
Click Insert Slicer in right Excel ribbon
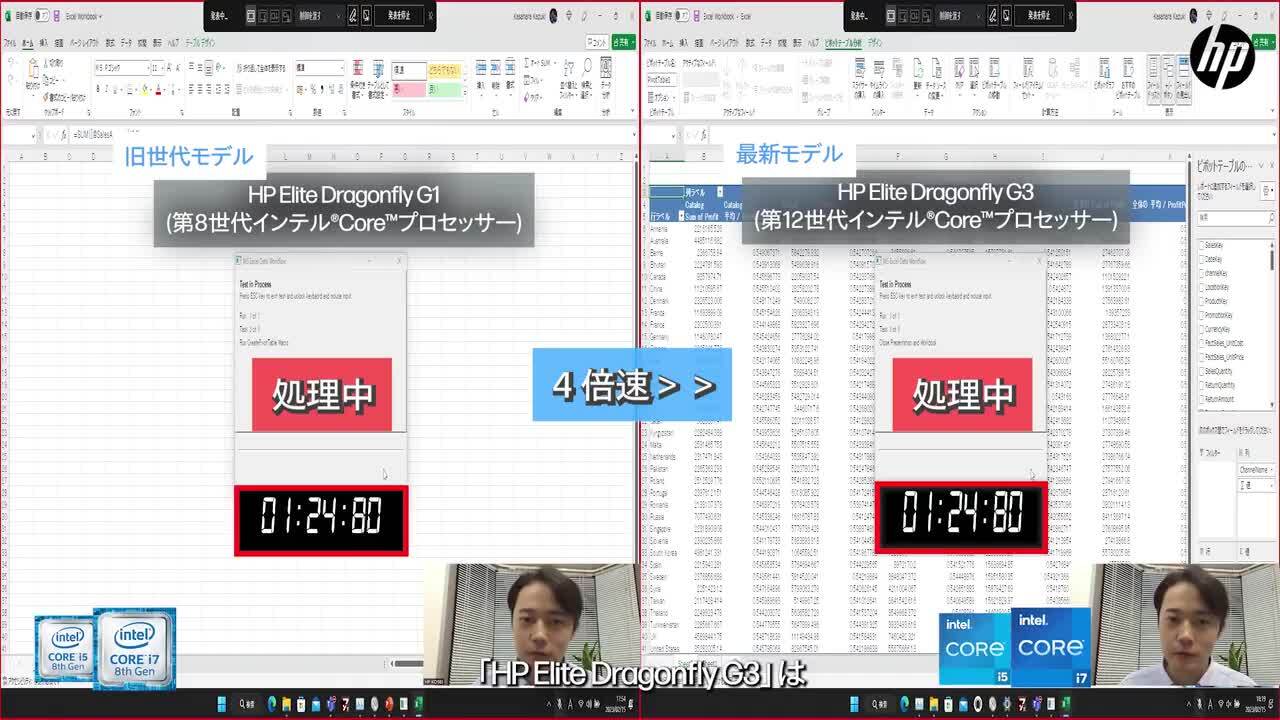coord(859,77)
